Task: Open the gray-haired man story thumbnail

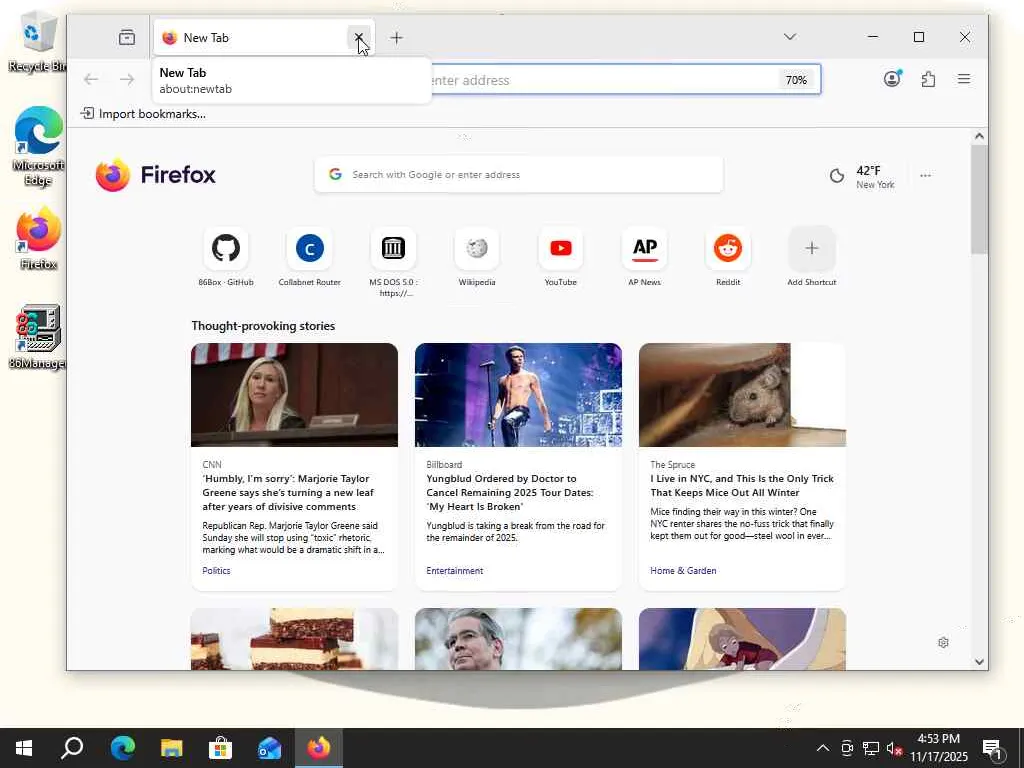Action: coord(519,639)
